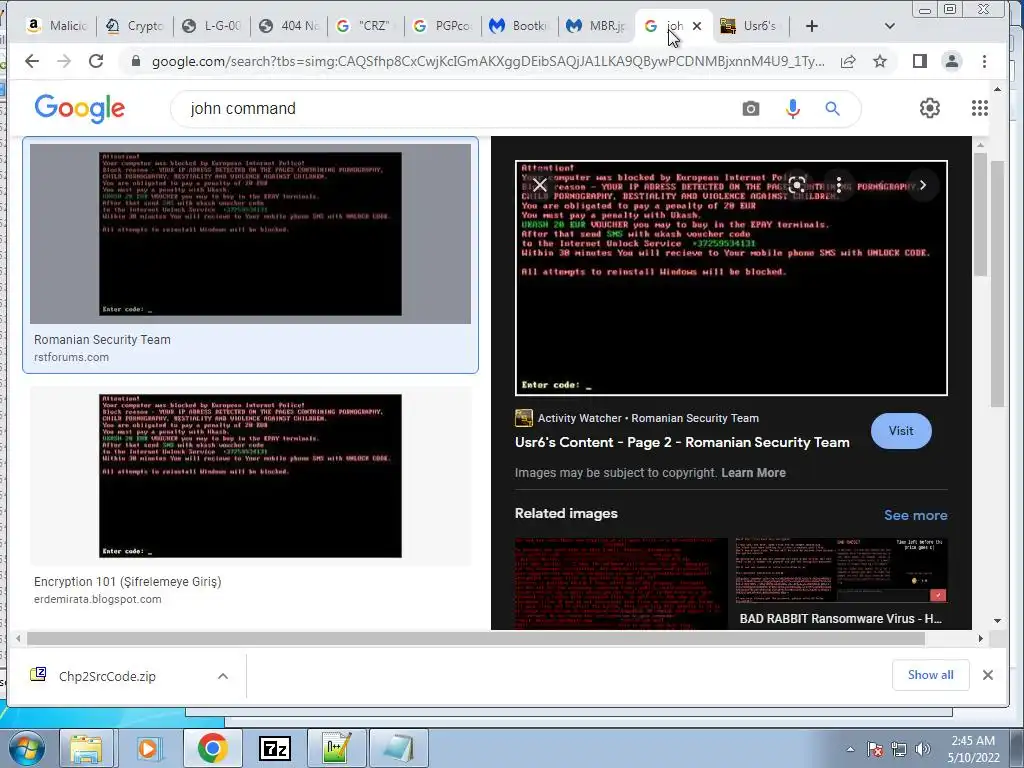Switch to the Crypto tab
Screen dimensions: 1024x768
point(135,26)
